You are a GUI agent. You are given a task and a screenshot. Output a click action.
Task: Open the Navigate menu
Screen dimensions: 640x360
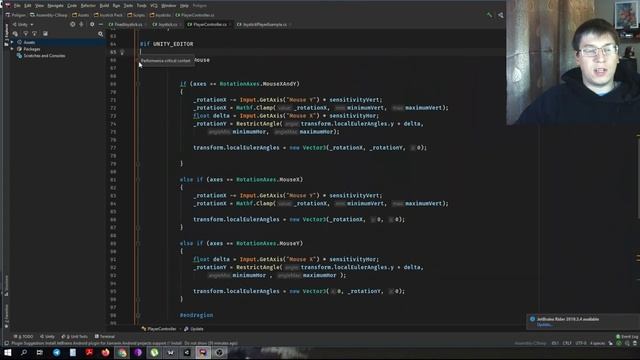pos(56,6)
